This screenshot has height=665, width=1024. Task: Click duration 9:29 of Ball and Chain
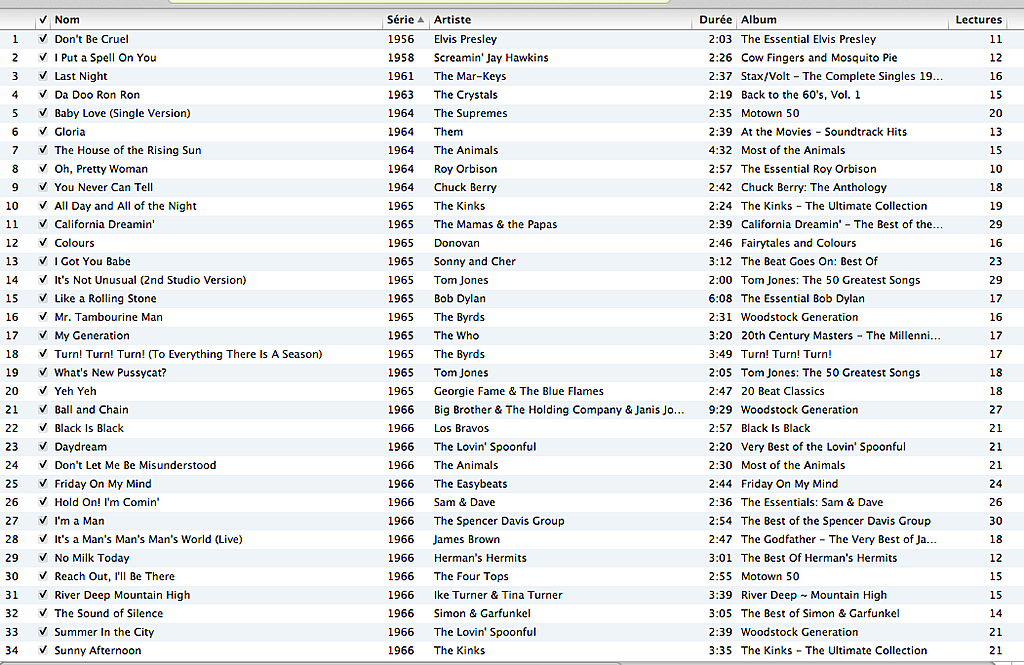[x=720, y=410]
